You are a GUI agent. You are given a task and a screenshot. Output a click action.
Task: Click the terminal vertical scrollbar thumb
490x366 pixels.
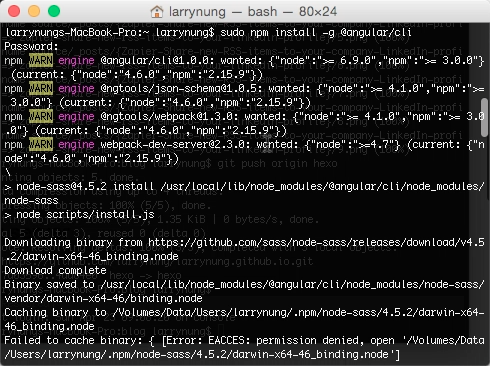tap(485, 117)
